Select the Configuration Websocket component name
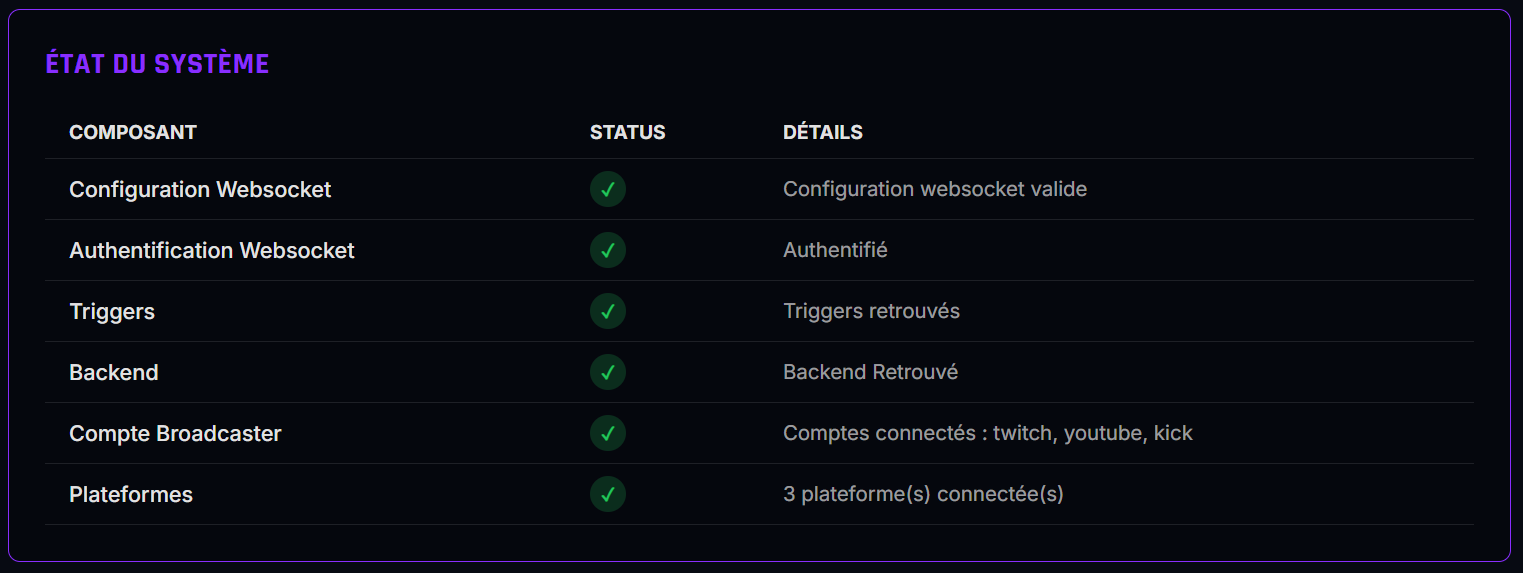Viewport: 1523px width, 573px height. click(200, 189)
